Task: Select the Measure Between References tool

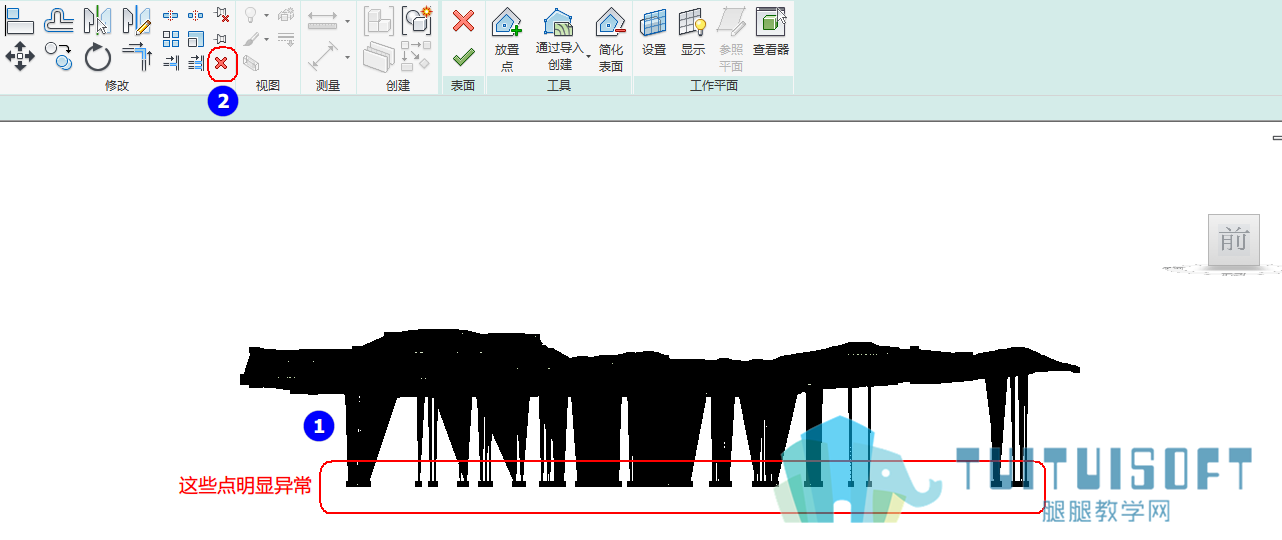Action: (x=322, y=21)
